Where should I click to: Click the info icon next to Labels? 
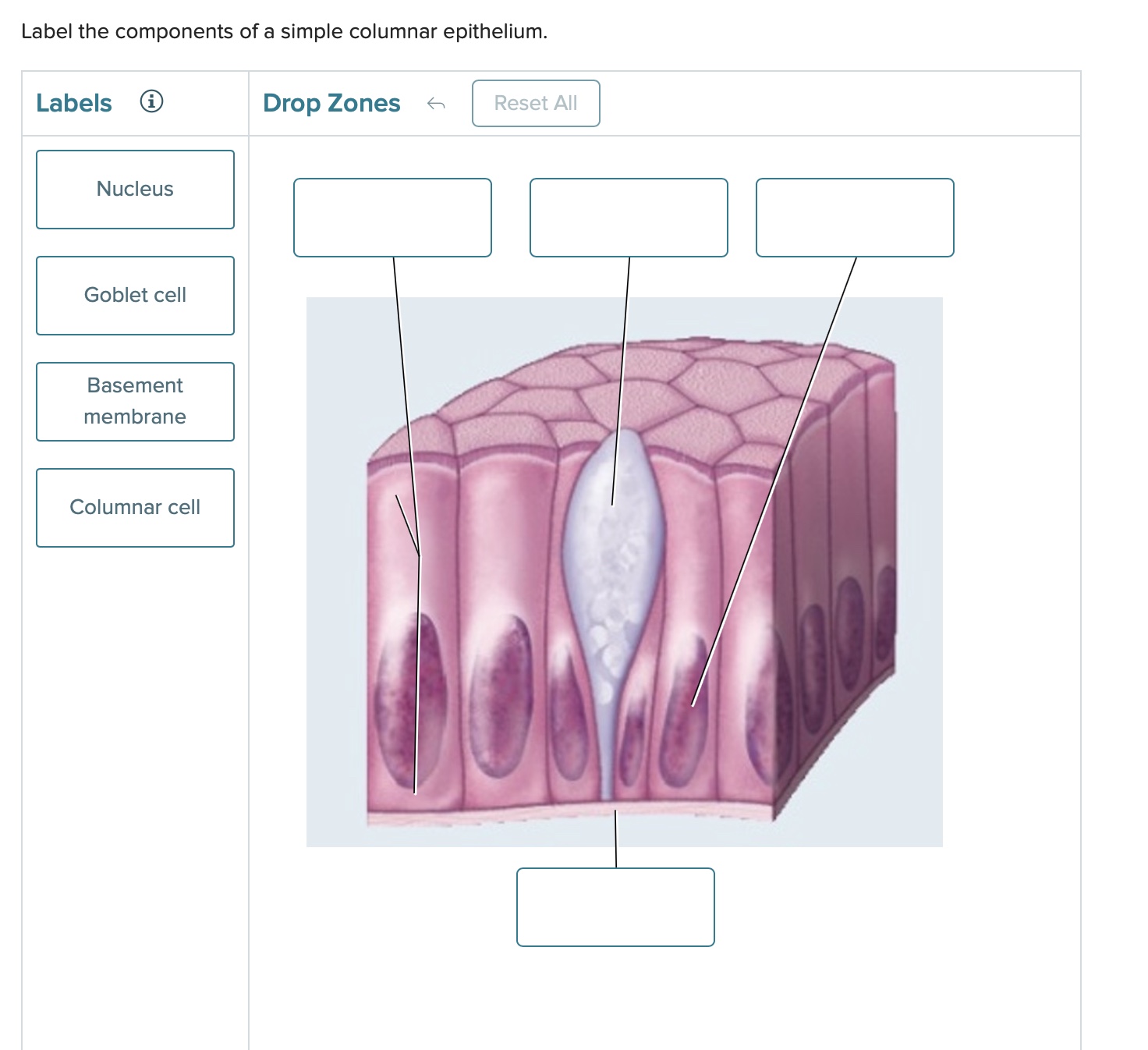151,102
